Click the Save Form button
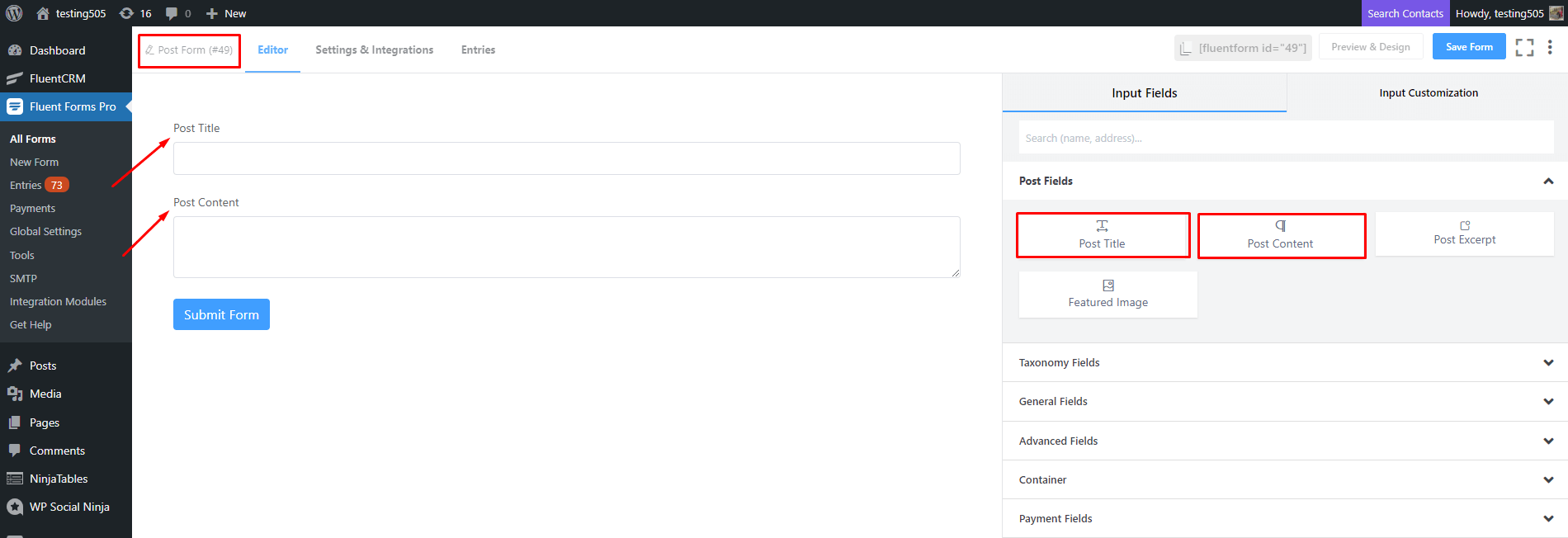Screen dimensions: 1568x538 coord(1469,47)
